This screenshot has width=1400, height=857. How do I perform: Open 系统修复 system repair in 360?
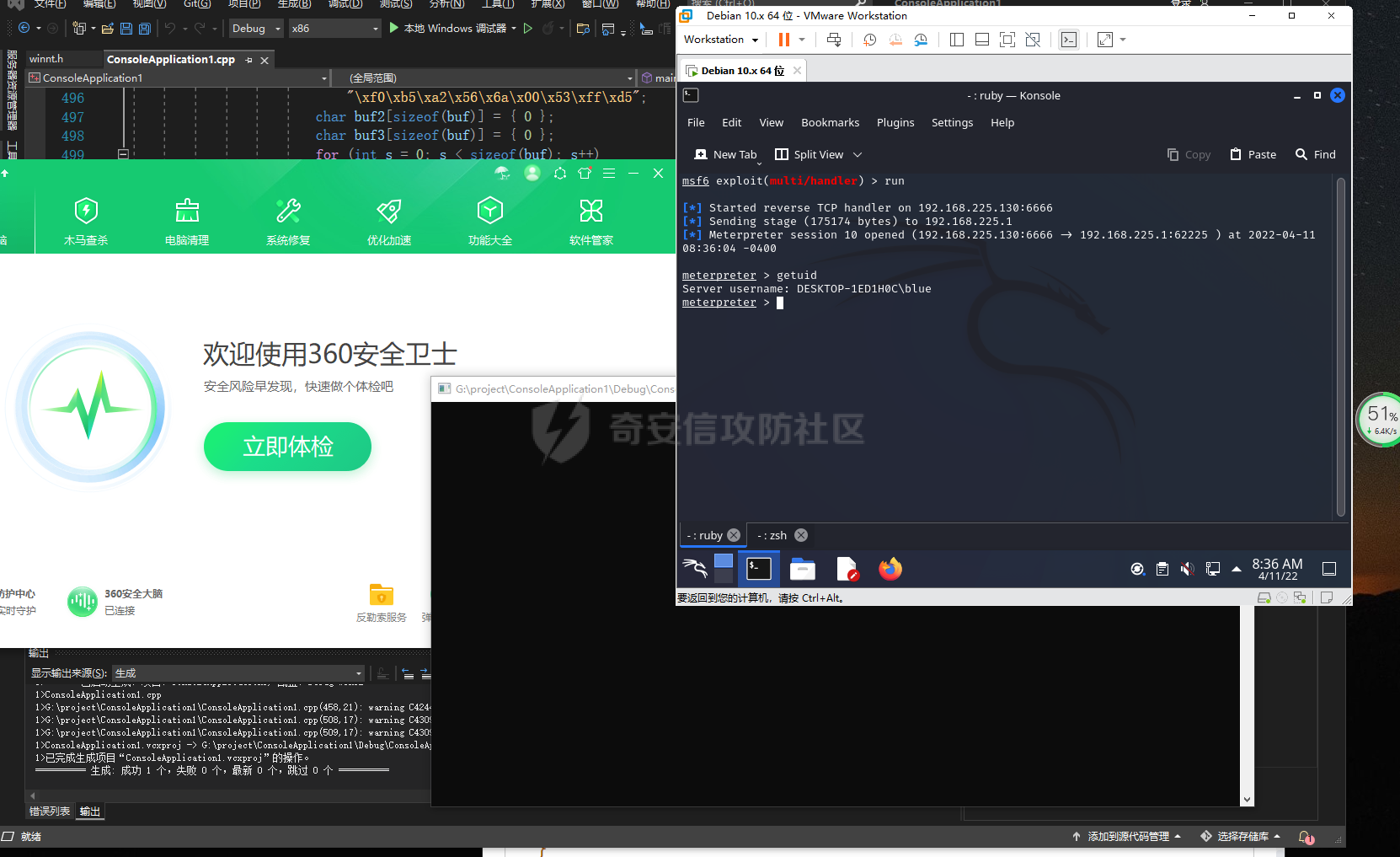[288, 221]
